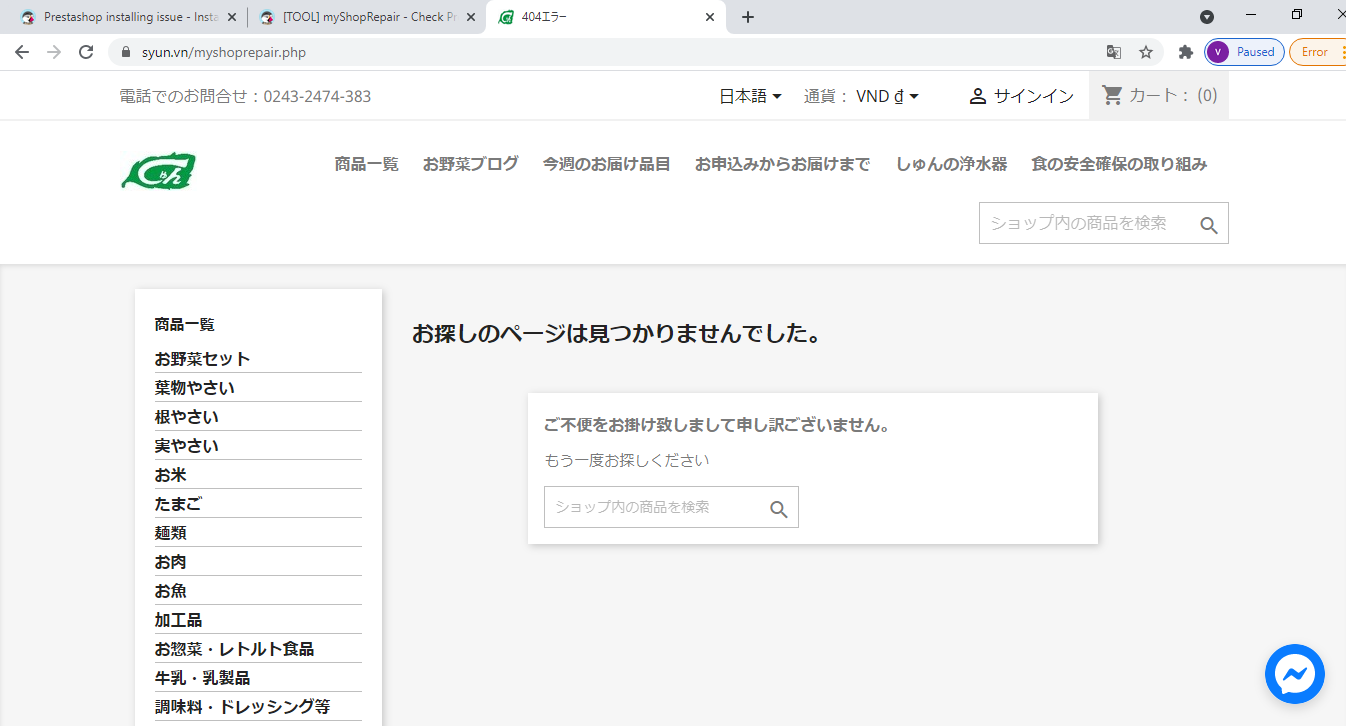Open the お野菜ブログ menu link
Image resolution: width=1346 pixels, height=726 pixels.
[471, 164]
